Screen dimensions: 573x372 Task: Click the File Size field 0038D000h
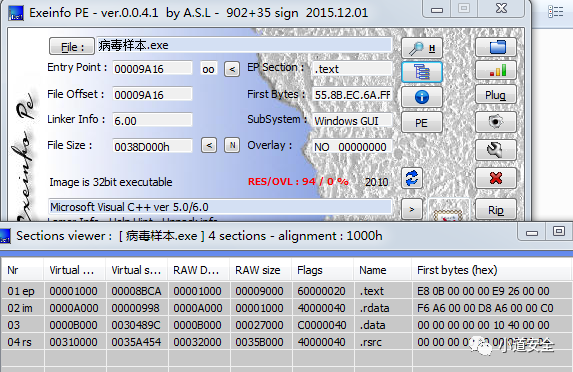tap(152, 146)
